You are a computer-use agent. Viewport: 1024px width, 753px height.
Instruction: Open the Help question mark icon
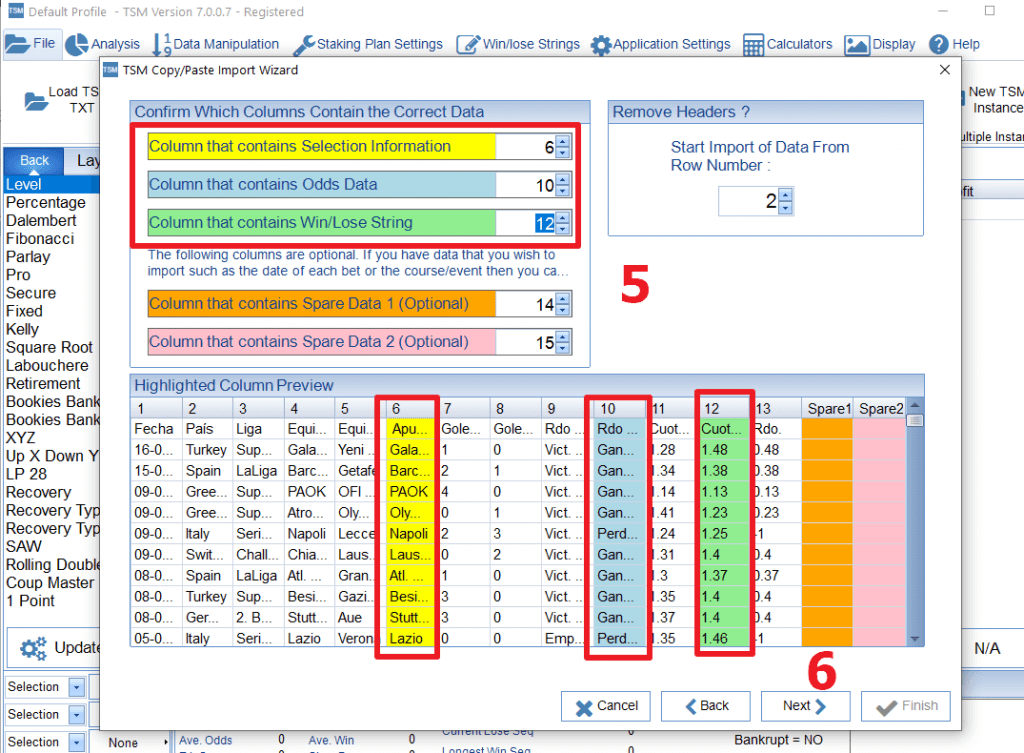[938, 45]
